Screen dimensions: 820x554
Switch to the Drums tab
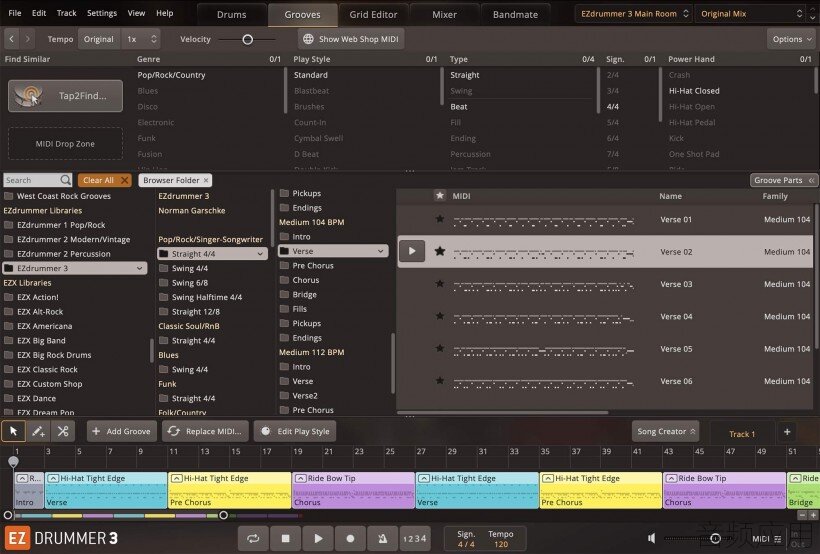tap(232, 15)
